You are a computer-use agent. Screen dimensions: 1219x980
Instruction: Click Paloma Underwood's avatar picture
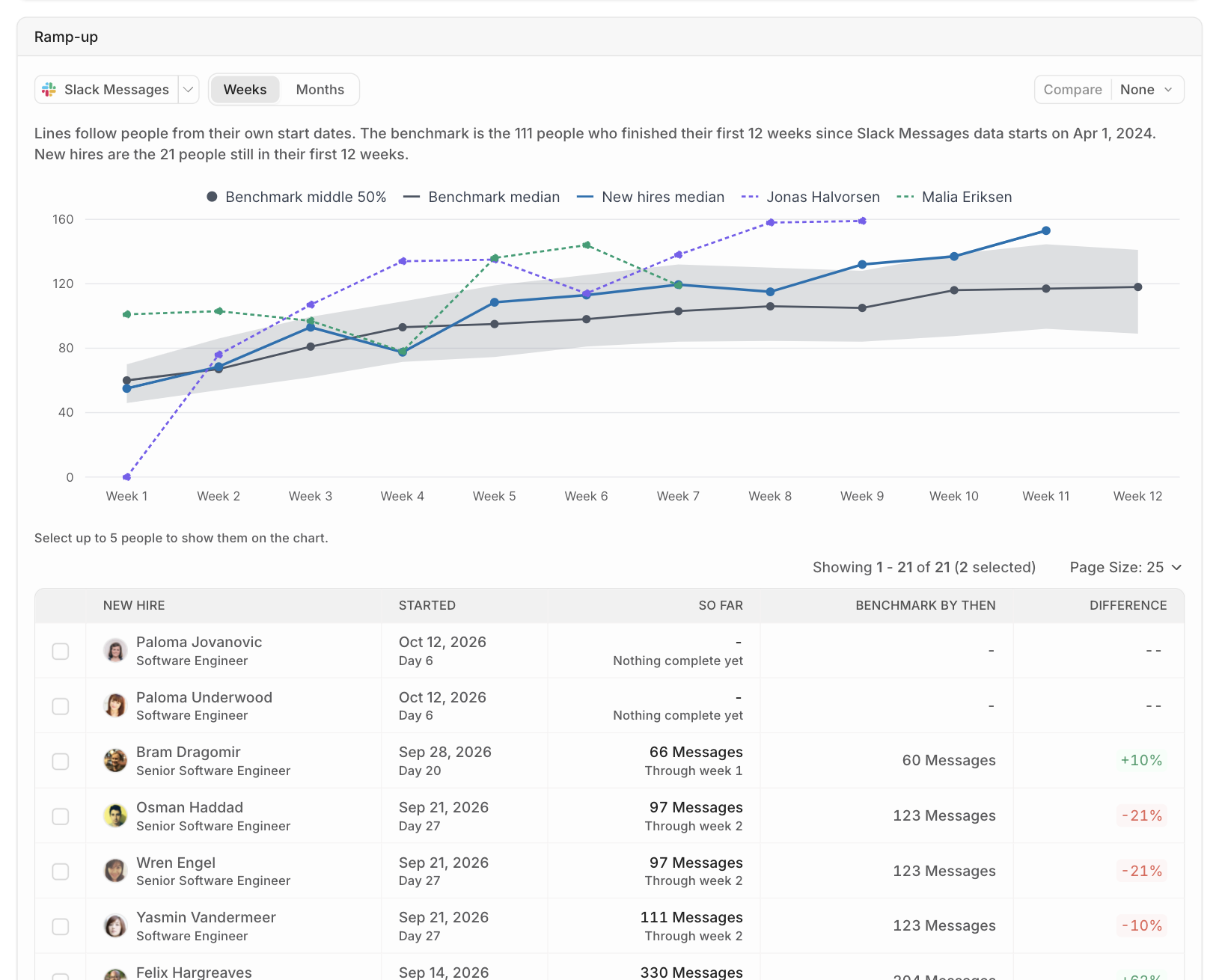[x=115, y=705]
